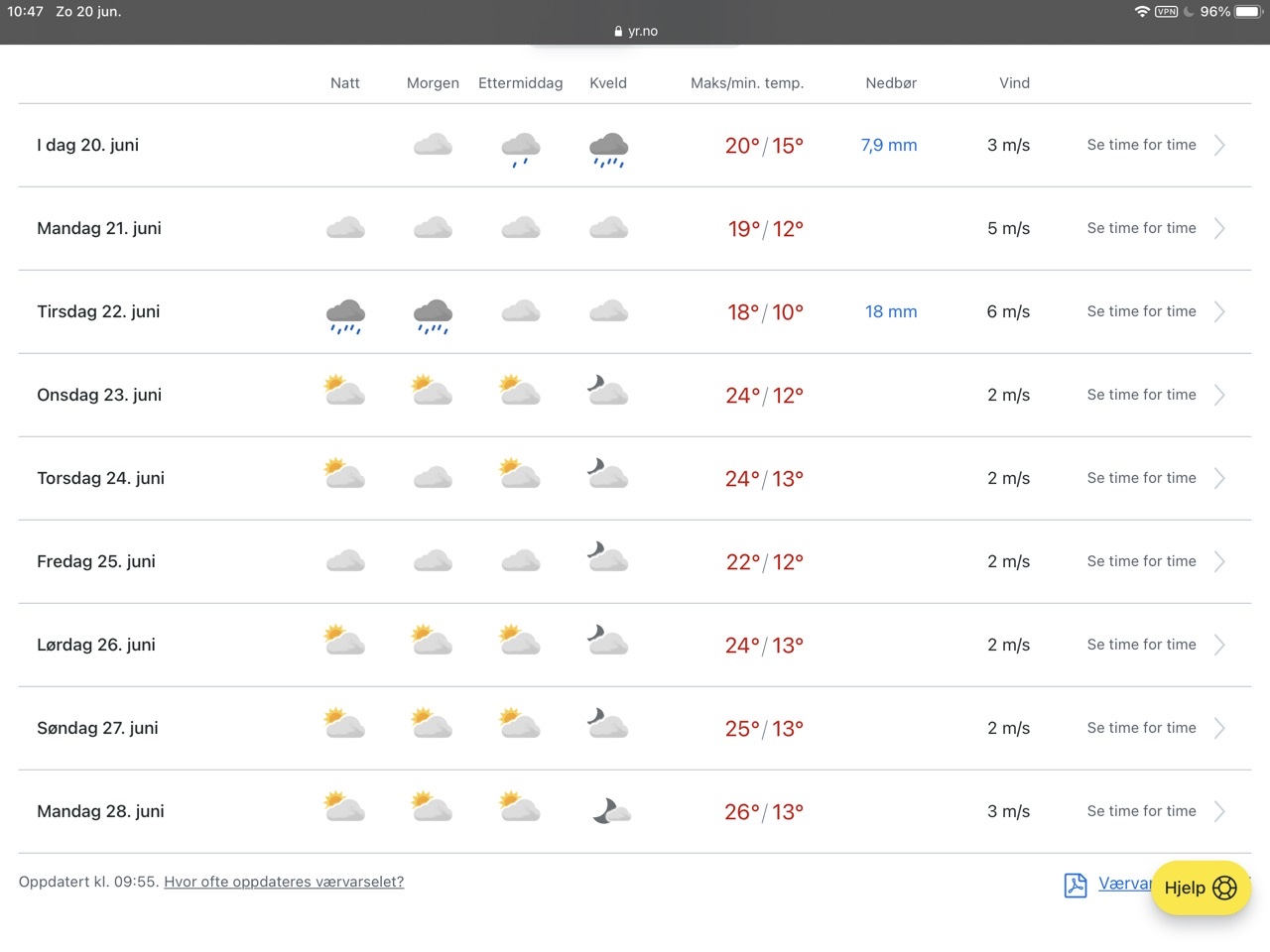Click Søndag 27. juni Morgen partly sunny icon
The height and width of the screenshot is (952, 1270).
tap(432, 723)
